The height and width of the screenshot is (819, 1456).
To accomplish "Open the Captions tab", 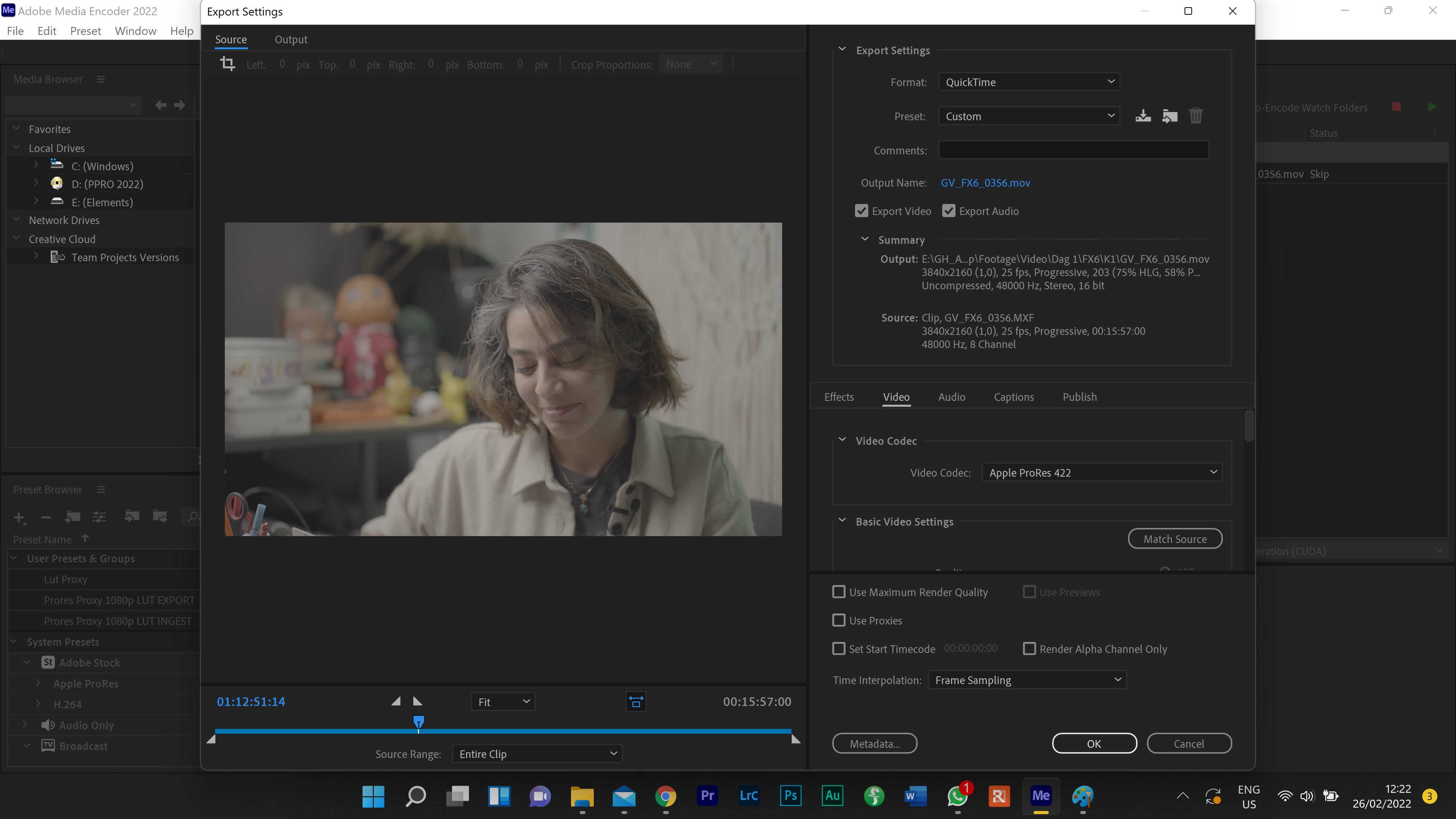I will 1014,397.
